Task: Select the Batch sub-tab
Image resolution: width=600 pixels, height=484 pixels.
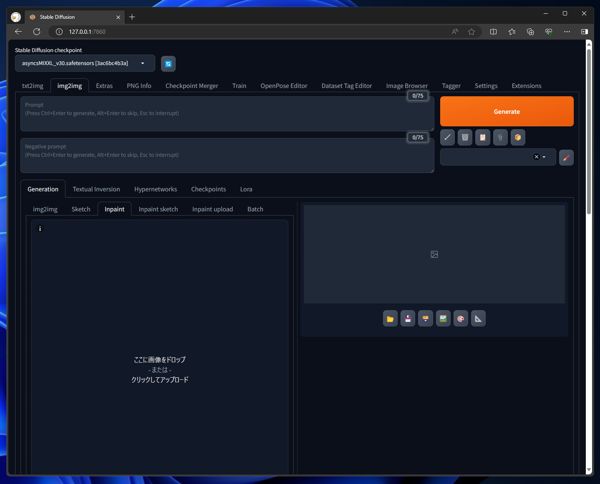Action: [x=255, y=209]
